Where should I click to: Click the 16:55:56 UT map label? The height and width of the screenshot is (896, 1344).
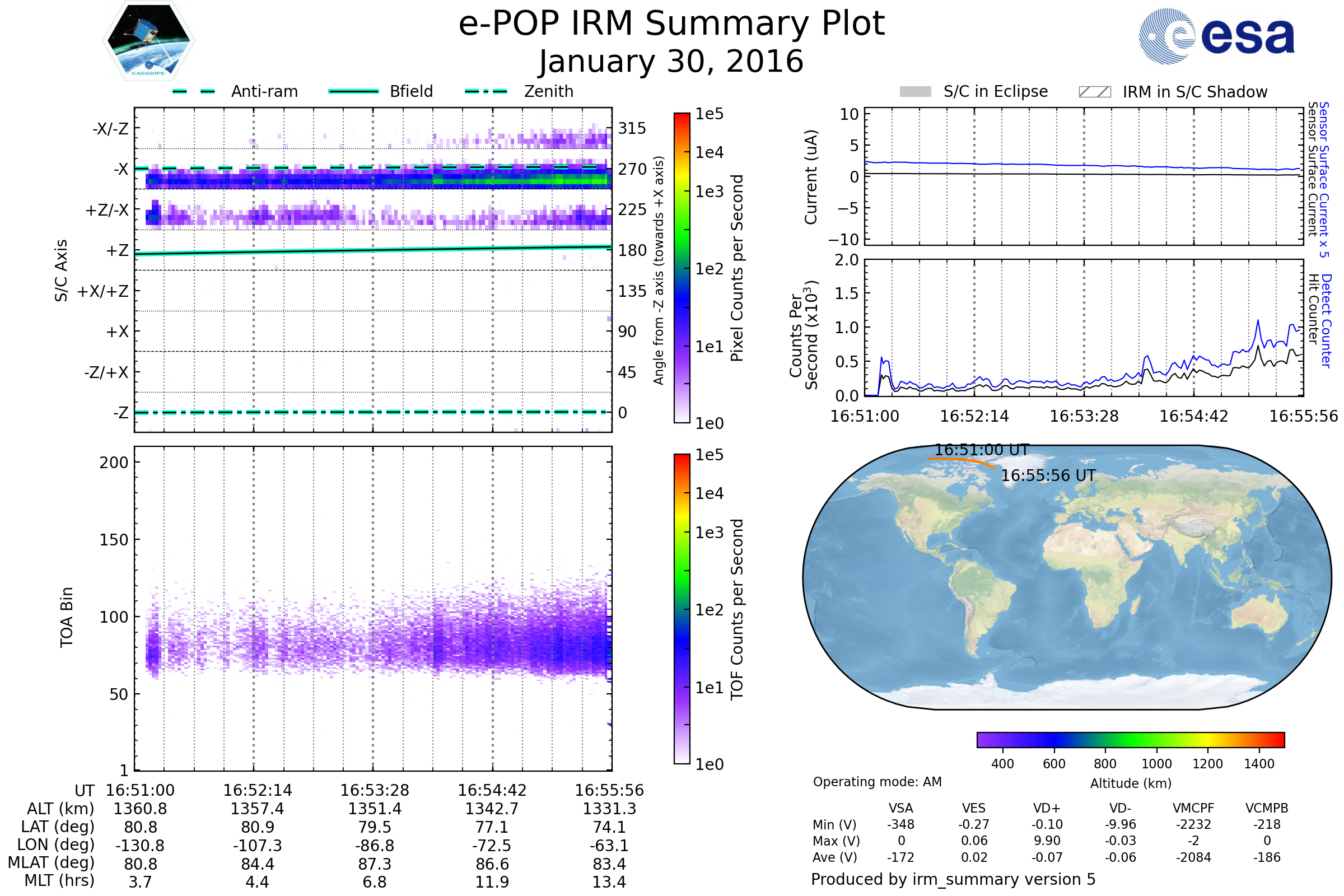[x=1048, y=476]
